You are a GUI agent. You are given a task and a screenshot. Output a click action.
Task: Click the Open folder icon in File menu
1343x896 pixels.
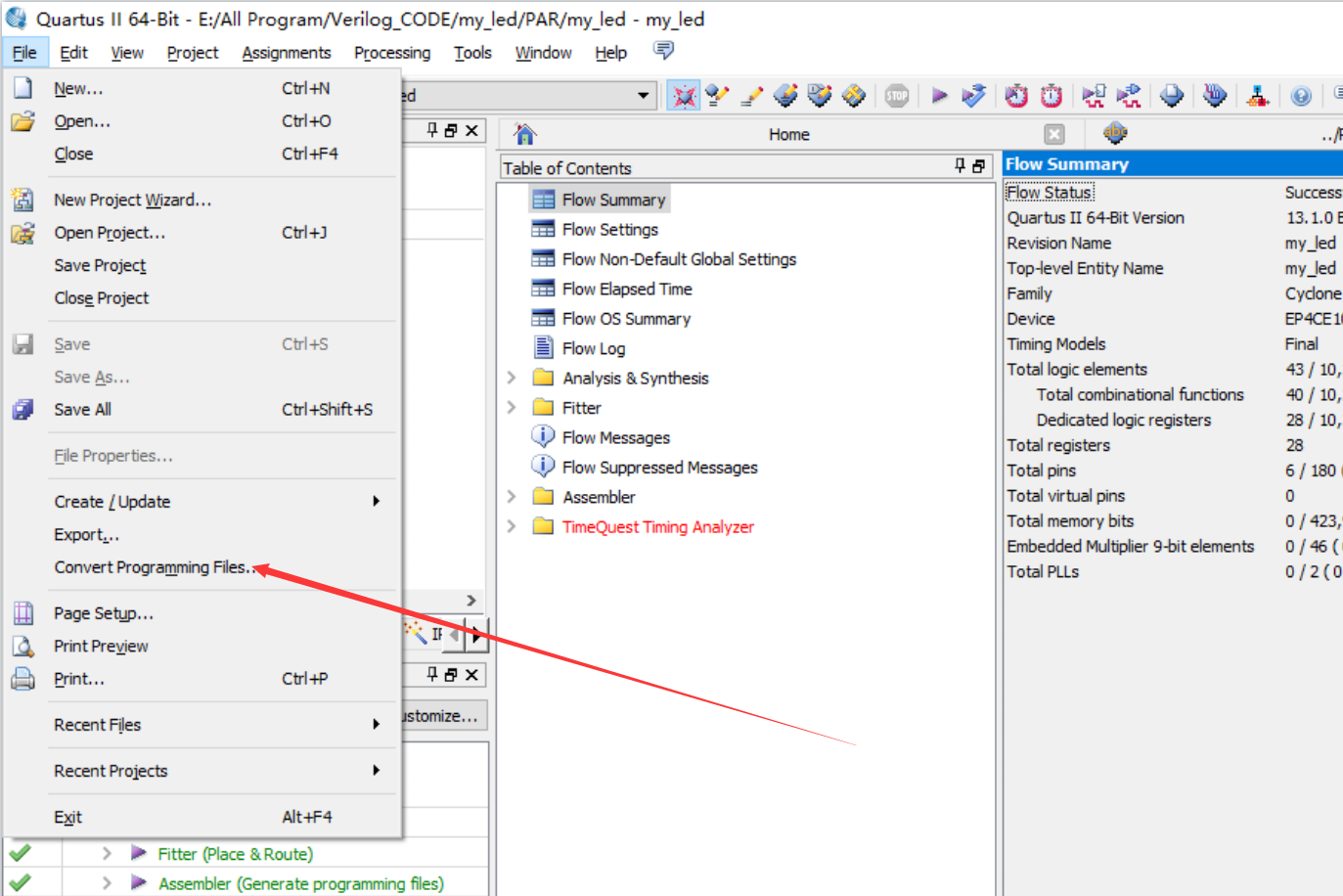[22, 121]
